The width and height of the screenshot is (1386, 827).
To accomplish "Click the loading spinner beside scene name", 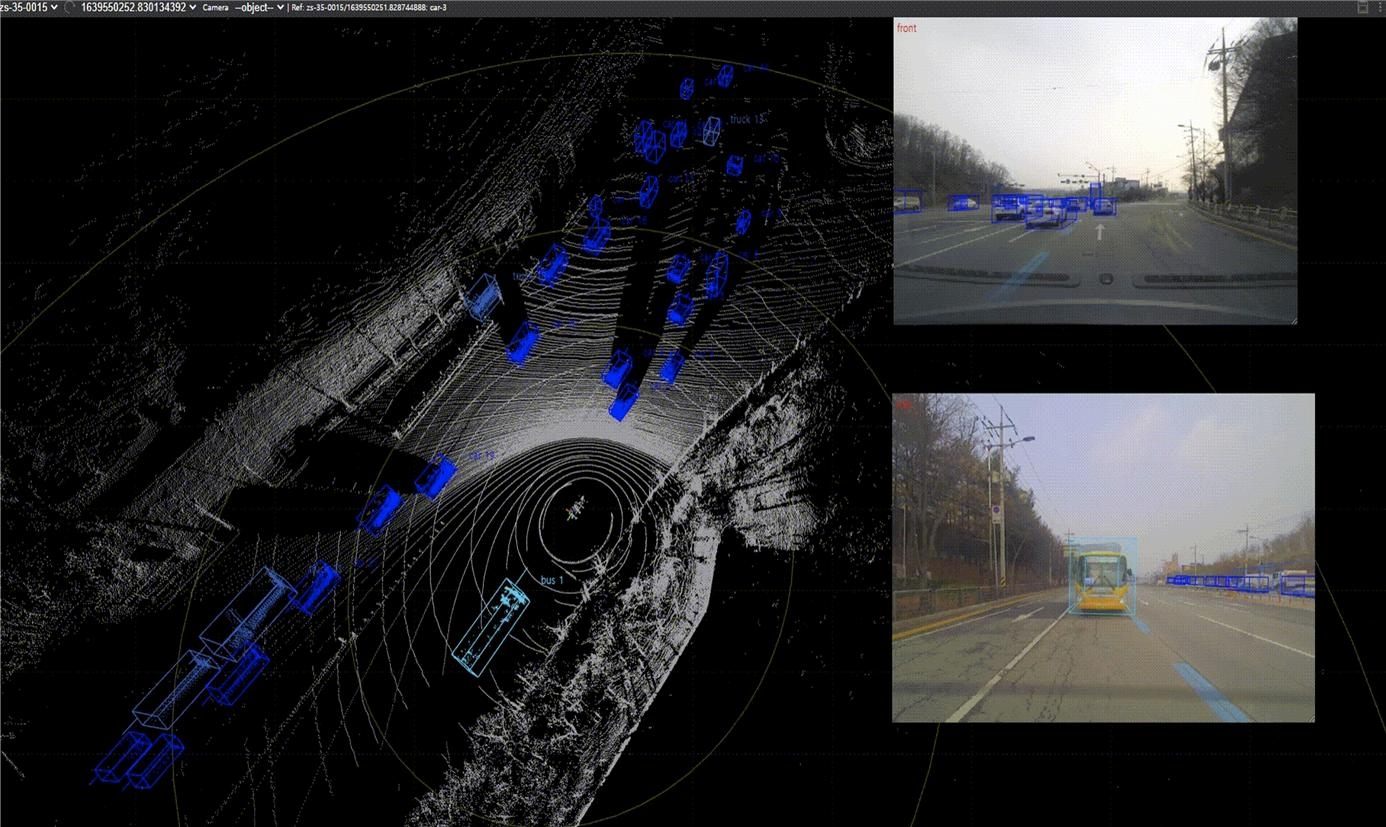I will point(69,7).
